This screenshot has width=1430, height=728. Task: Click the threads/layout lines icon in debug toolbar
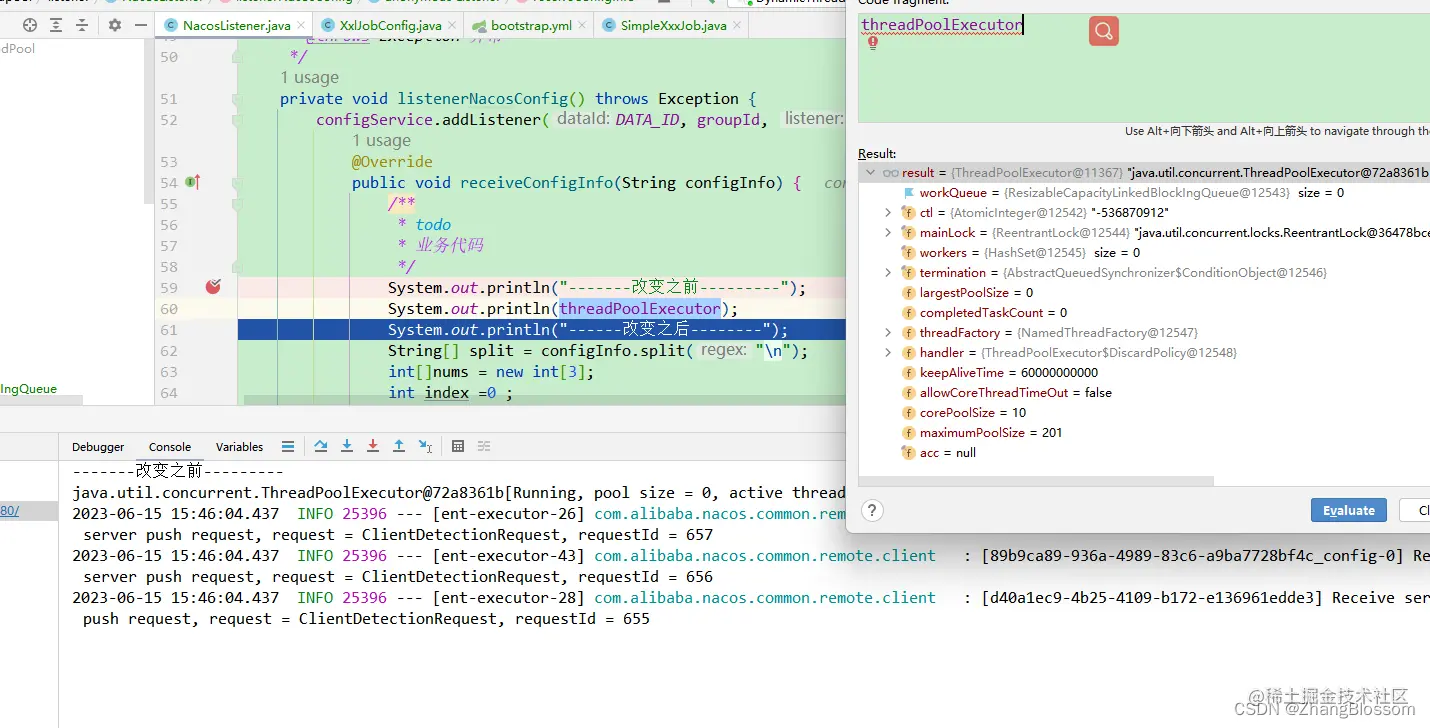coord(288,446)
